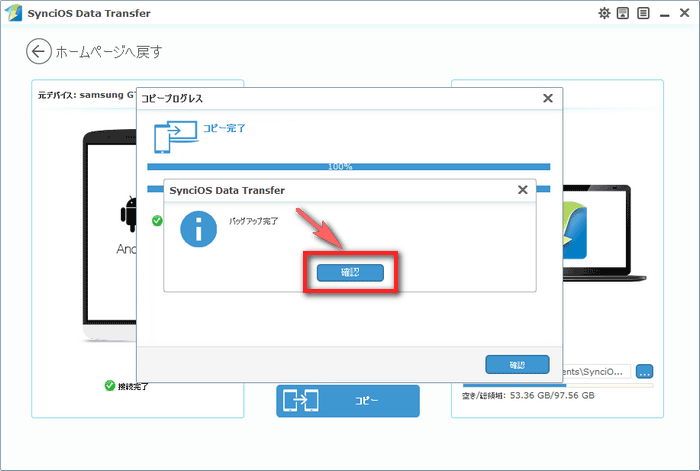Viewport: 700px width, 471px height.
Task: Minimize the SynciOS Data Transfer window
Action: (x=664, y=16)
